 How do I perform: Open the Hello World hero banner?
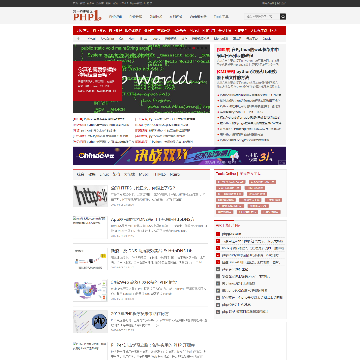pyautogui.click(x=141, y=79)
